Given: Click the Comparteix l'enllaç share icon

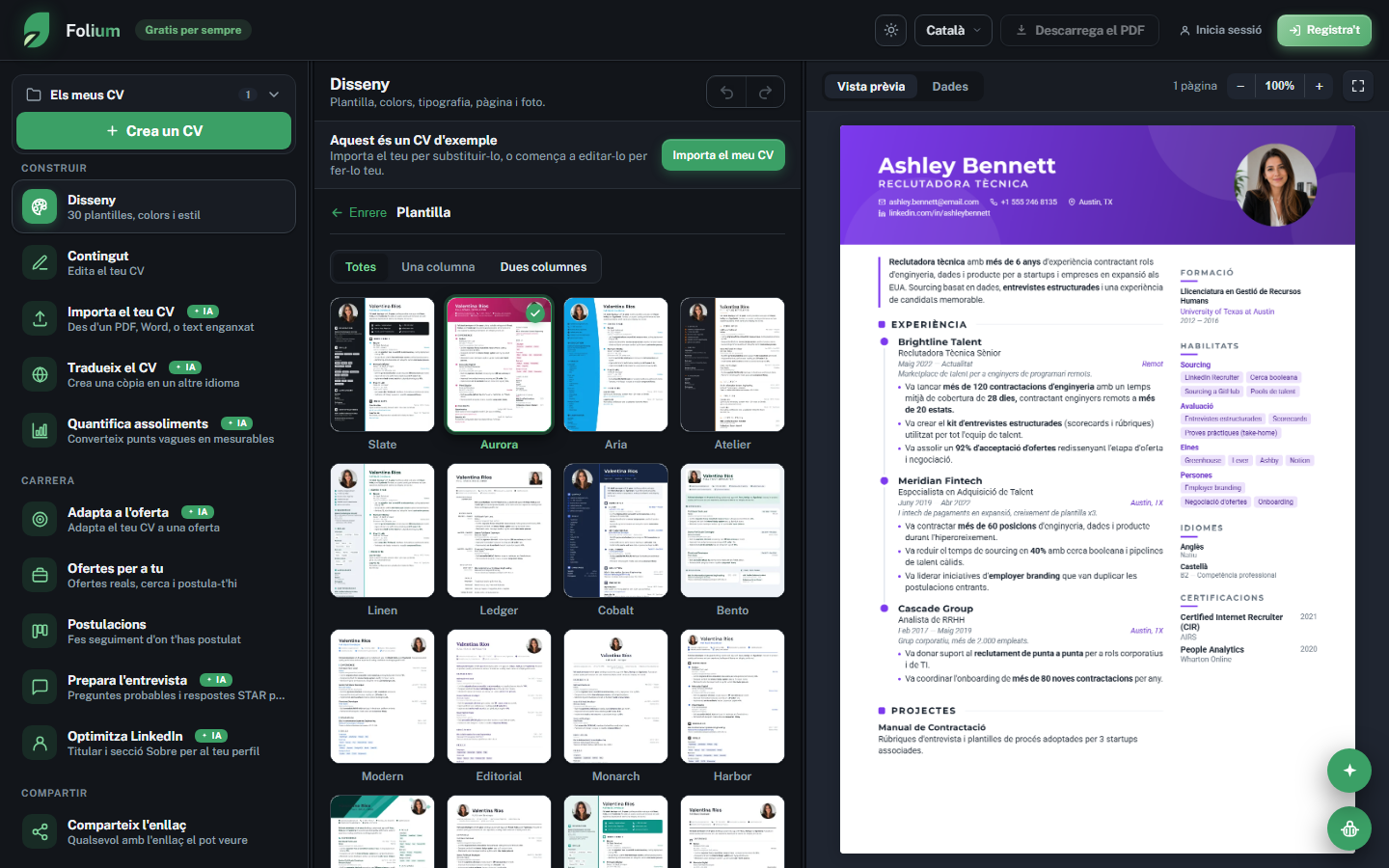Looking at the screenshot, I should point(40,831).
